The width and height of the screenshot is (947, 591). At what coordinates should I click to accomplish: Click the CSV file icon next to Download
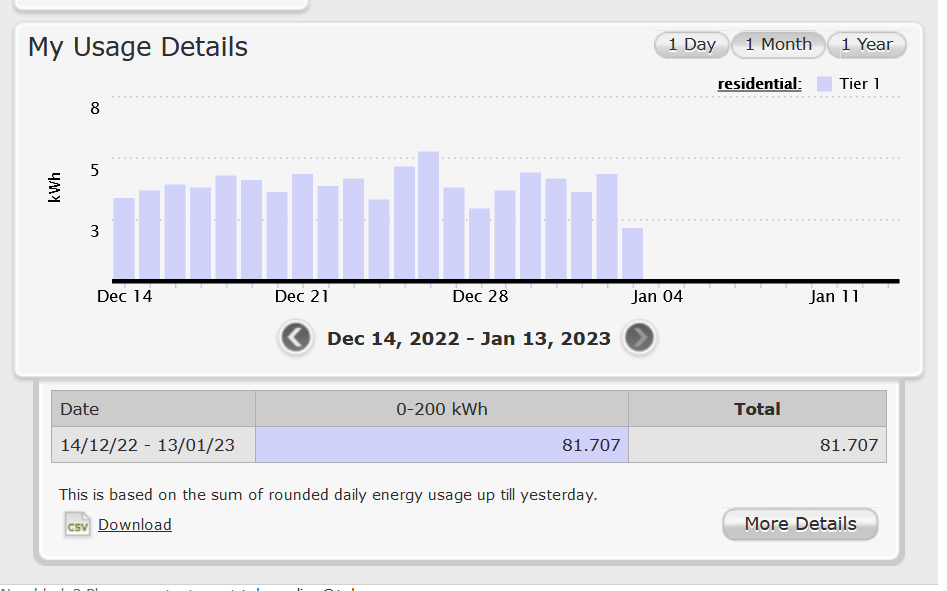click(77, 524)
